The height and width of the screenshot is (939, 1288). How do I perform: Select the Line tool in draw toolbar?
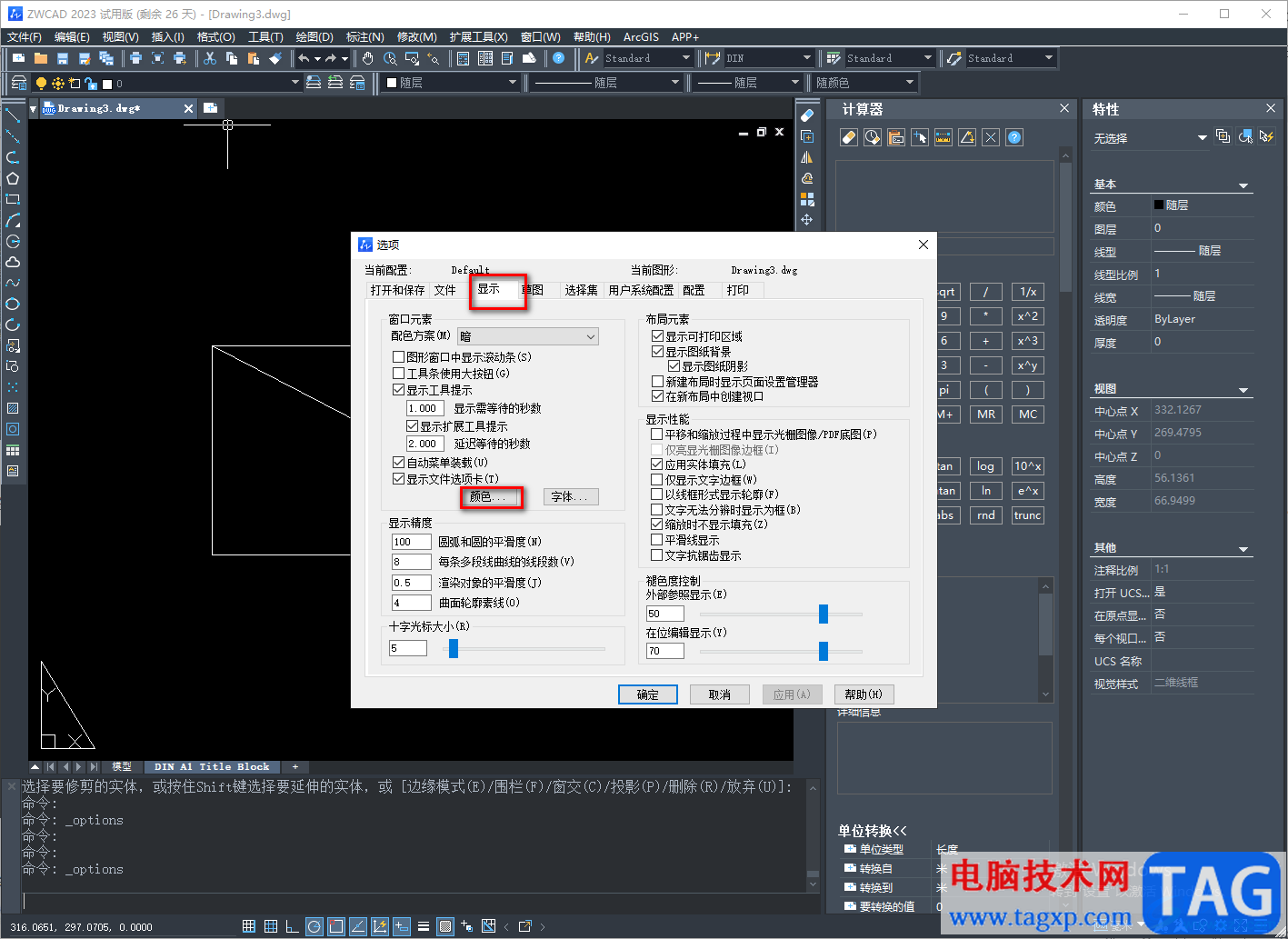13,115
